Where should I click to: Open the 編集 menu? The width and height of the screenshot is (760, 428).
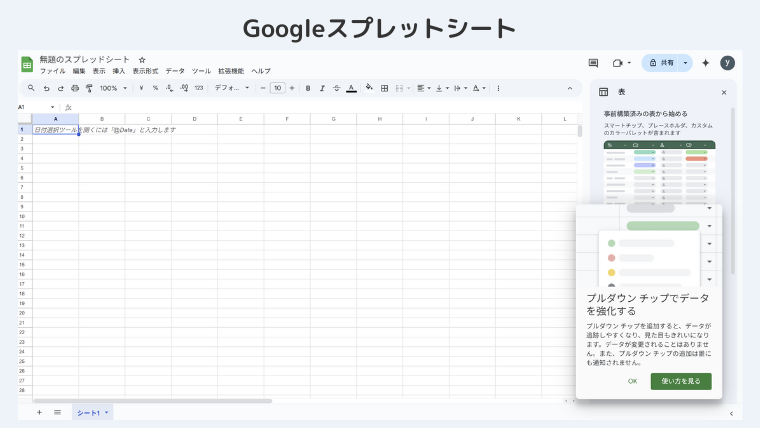pos(79,71)
